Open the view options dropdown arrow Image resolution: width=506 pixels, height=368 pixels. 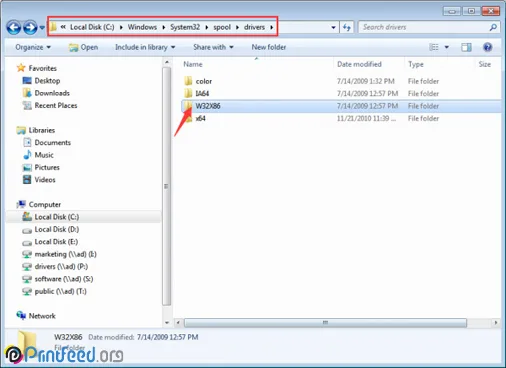(447, 47)
